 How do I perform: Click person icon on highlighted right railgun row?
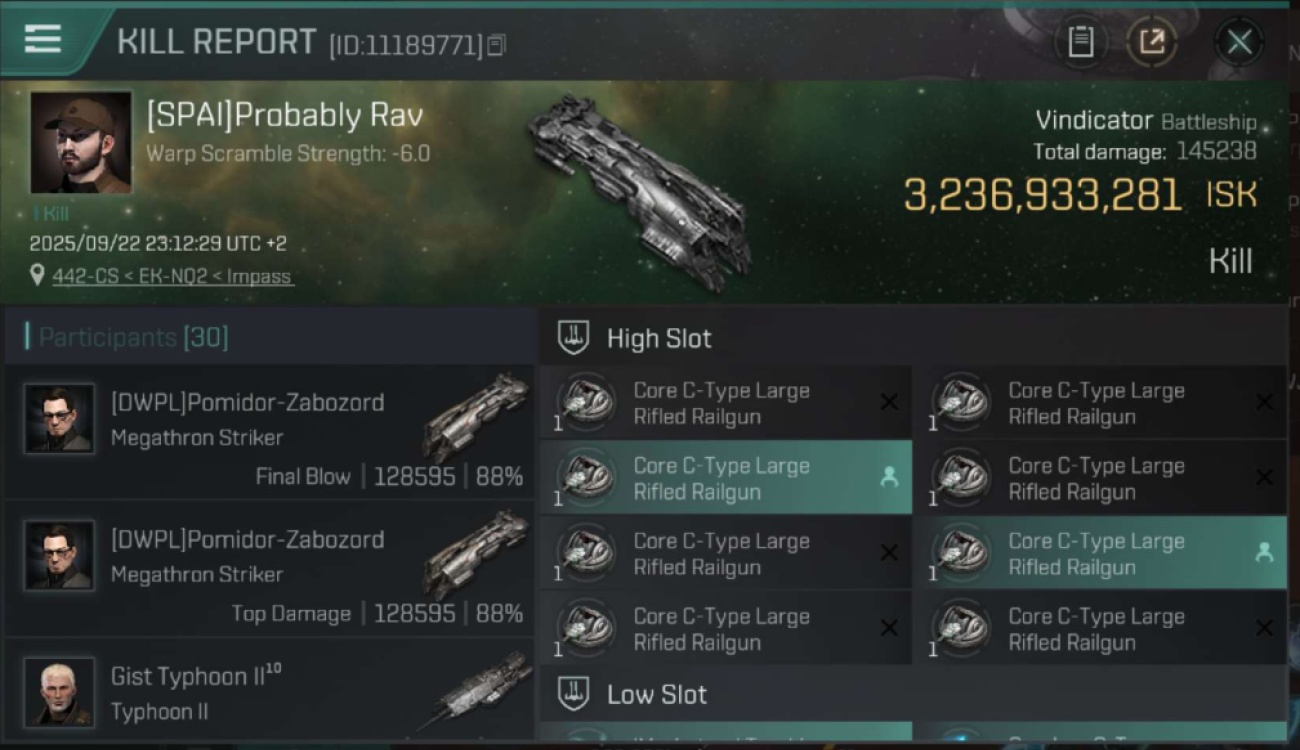[x=1264, y=553]
